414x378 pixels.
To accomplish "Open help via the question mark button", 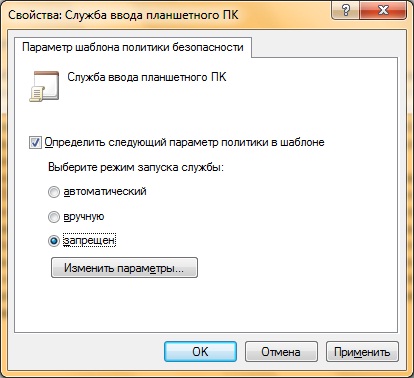I will [x=345, y=10].
